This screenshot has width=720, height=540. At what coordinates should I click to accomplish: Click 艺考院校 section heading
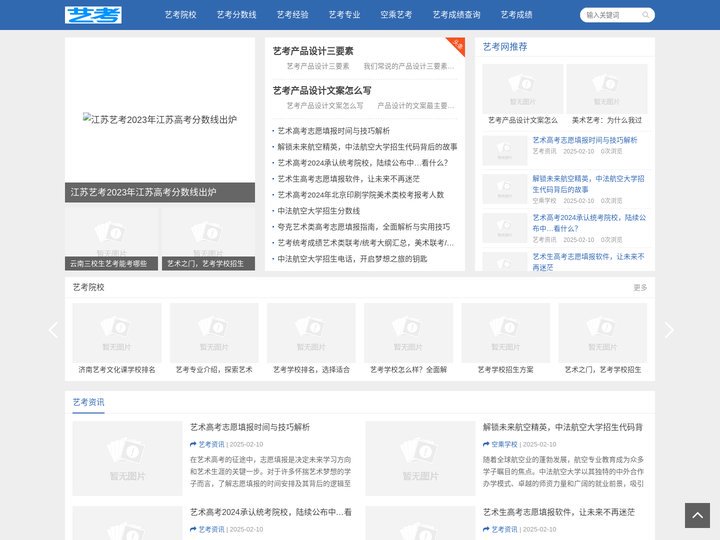pyautogui.click(x=89, y=287)
